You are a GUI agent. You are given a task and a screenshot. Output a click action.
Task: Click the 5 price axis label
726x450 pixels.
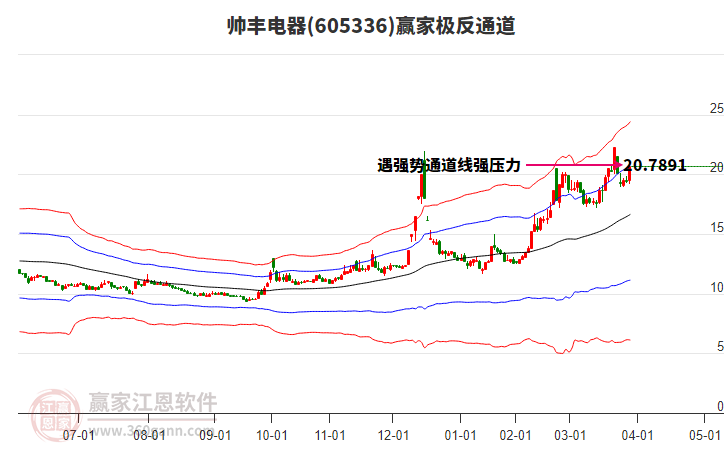(720, 346)
